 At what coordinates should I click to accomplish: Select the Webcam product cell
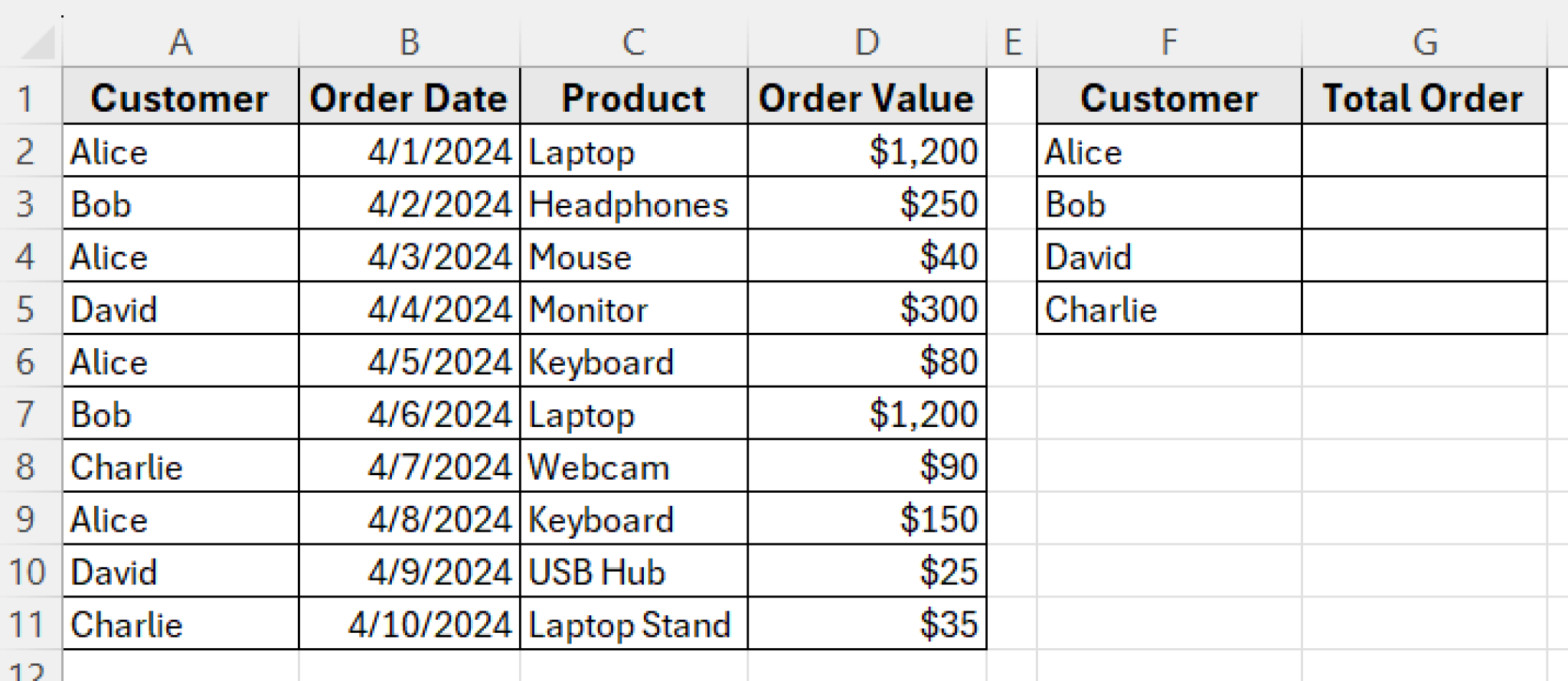coord(633,466)
